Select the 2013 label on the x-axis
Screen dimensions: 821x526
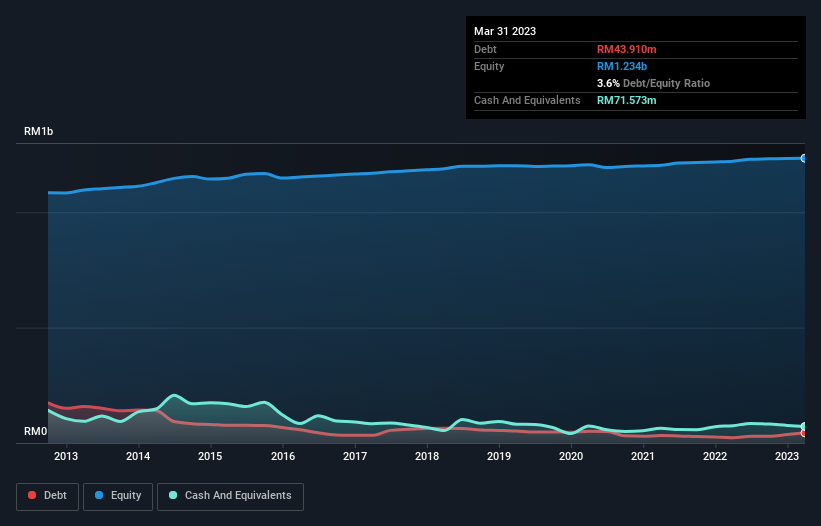click(x=66, y=456)
